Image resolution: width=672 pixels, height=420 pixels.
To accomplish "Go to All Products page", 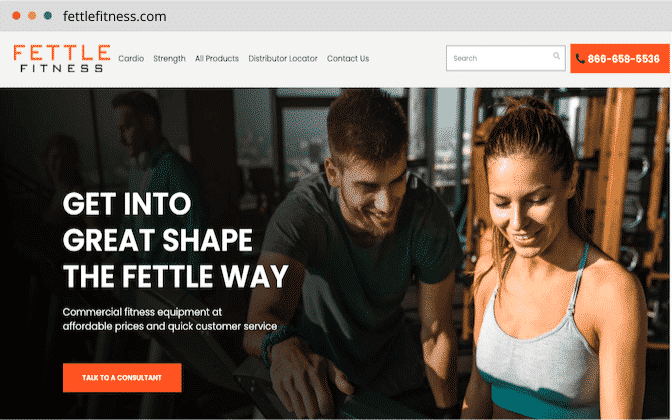I will pos(217,58).
